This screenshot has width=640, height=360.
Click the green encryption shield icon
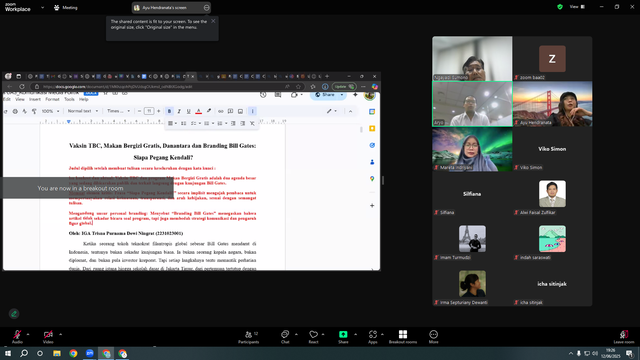point(560,7)
